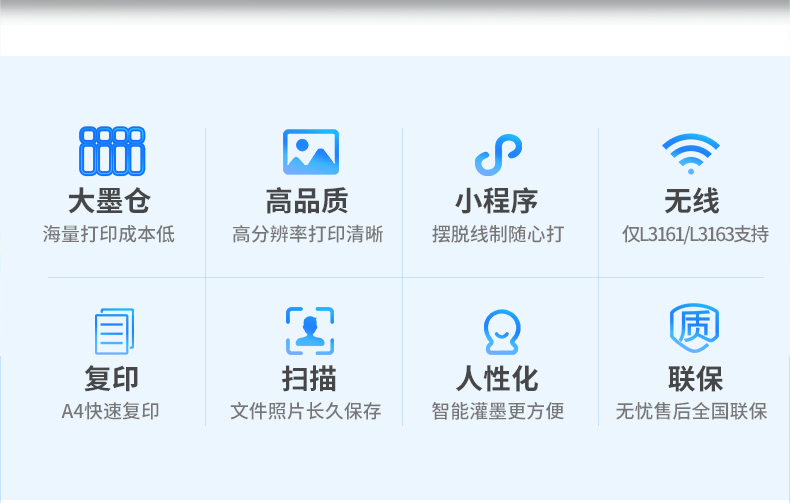The height and width of the screenshot is (503, 790).
Task: Click the text 高分辨率打印清晰
Action: (x=308, y=234)
